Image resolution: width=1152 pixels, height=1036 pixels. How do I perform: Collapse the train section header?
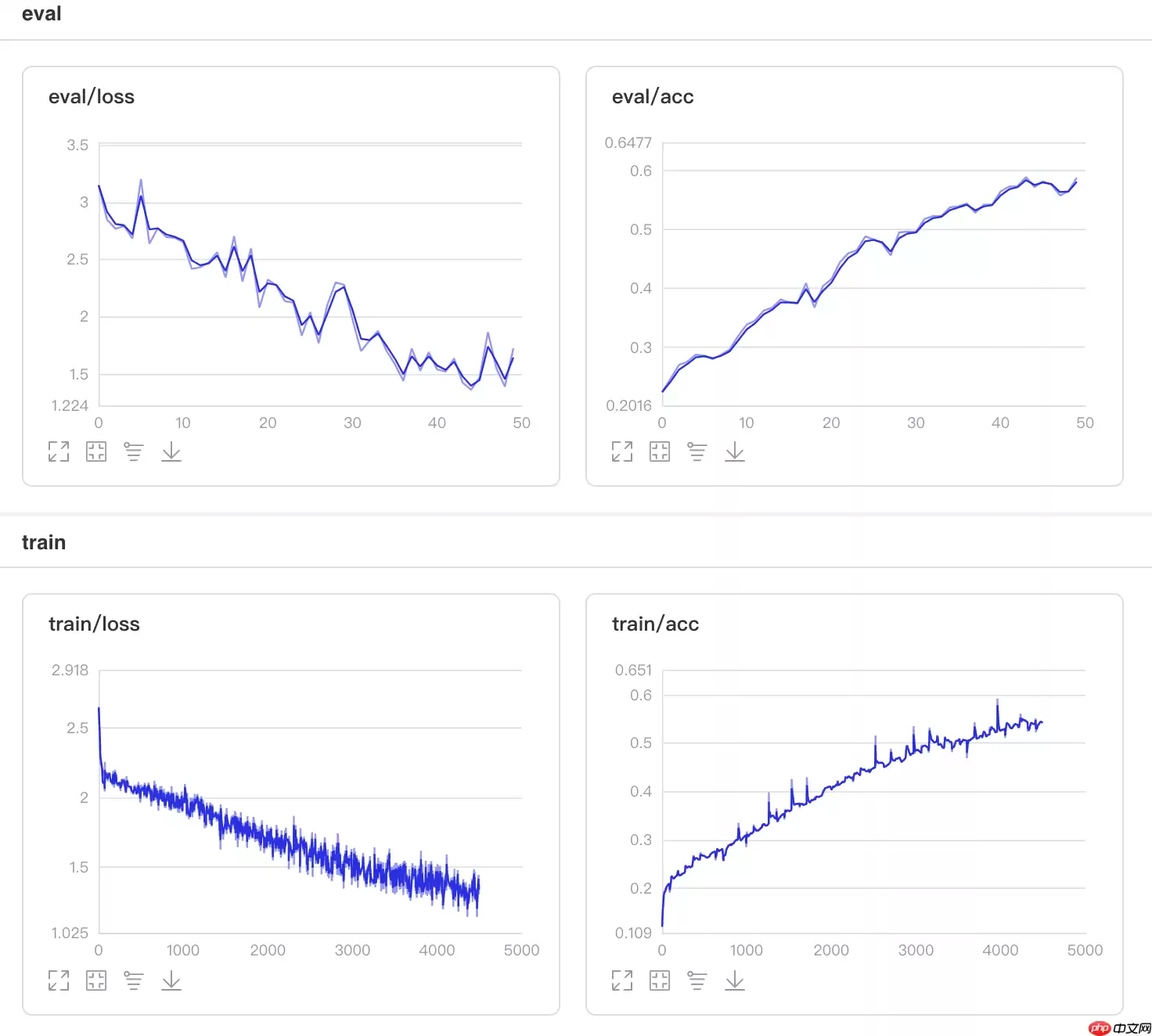(x=44, y=542)
